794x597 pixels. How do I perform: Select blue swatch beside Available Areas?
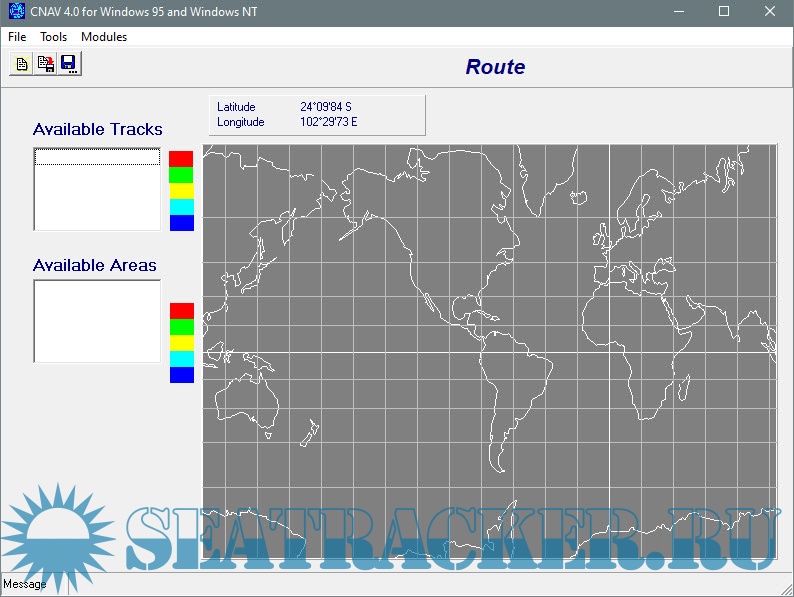tap(181, 375)
